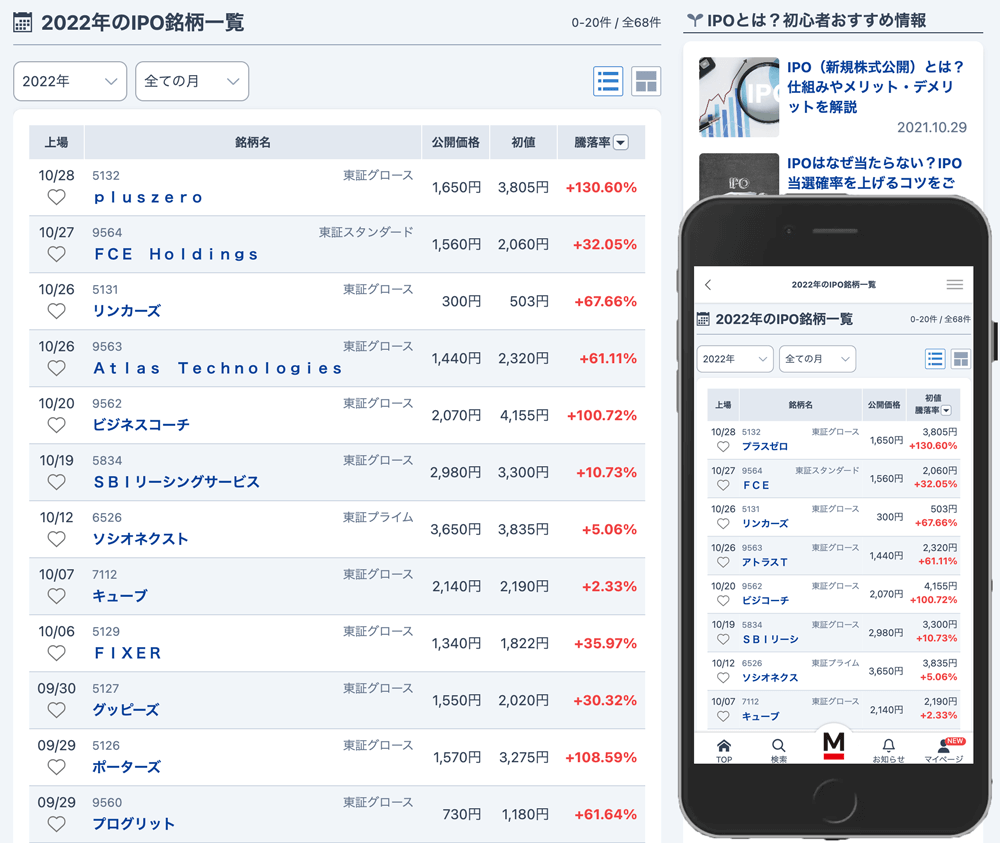Open hamburger menu in phone header
Viewport: 1000px width, 843px height.
(955, 284)
